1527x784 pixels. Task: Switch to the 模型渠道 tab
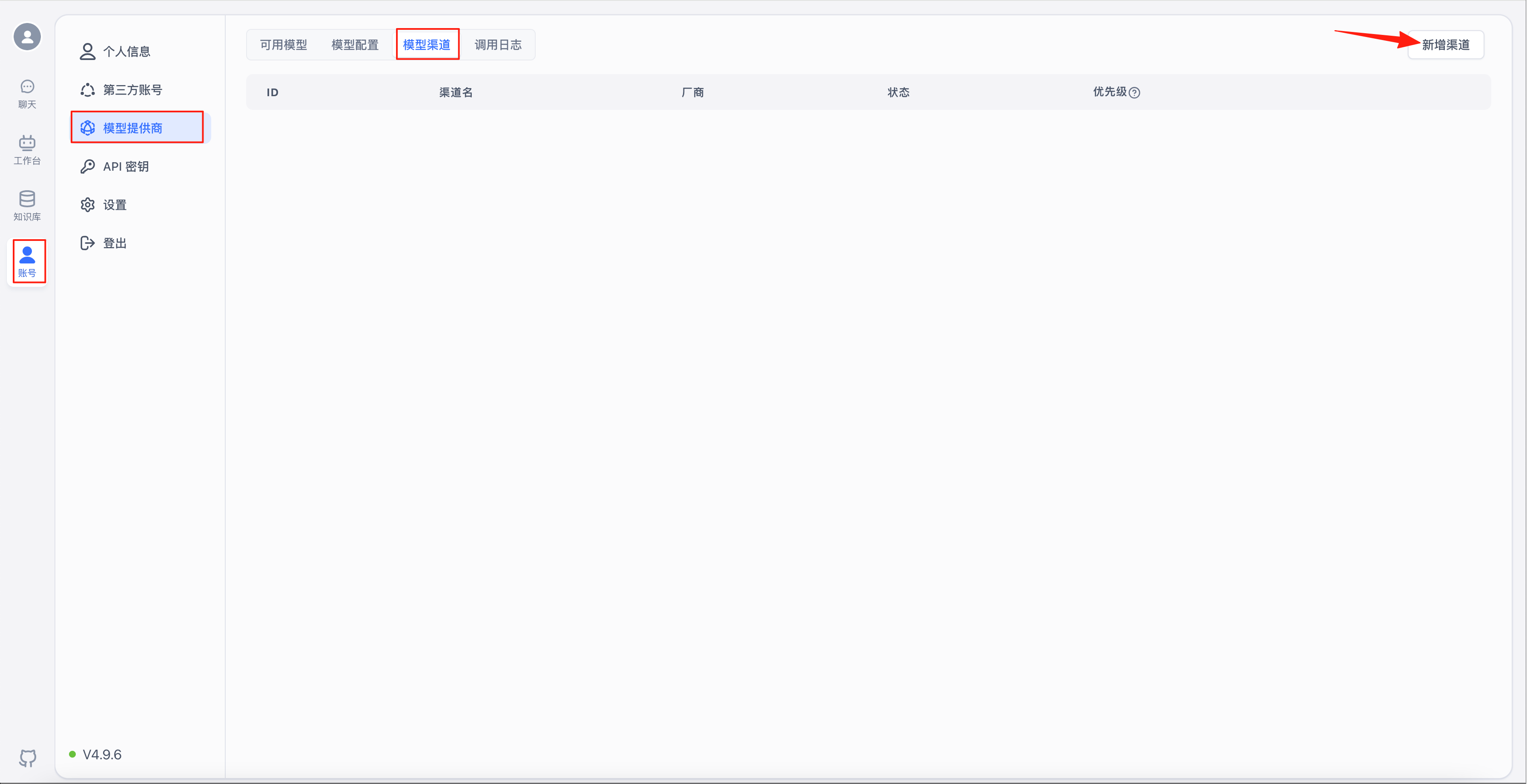[x=427, y=45]
